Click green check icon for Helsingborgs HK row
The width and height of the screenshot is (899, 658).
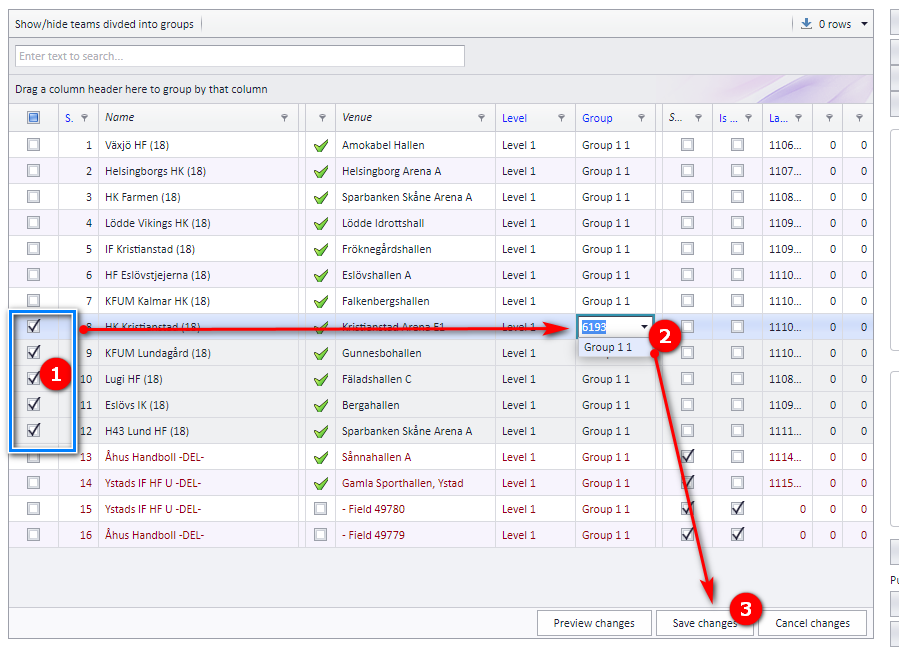tap(321, 171)
